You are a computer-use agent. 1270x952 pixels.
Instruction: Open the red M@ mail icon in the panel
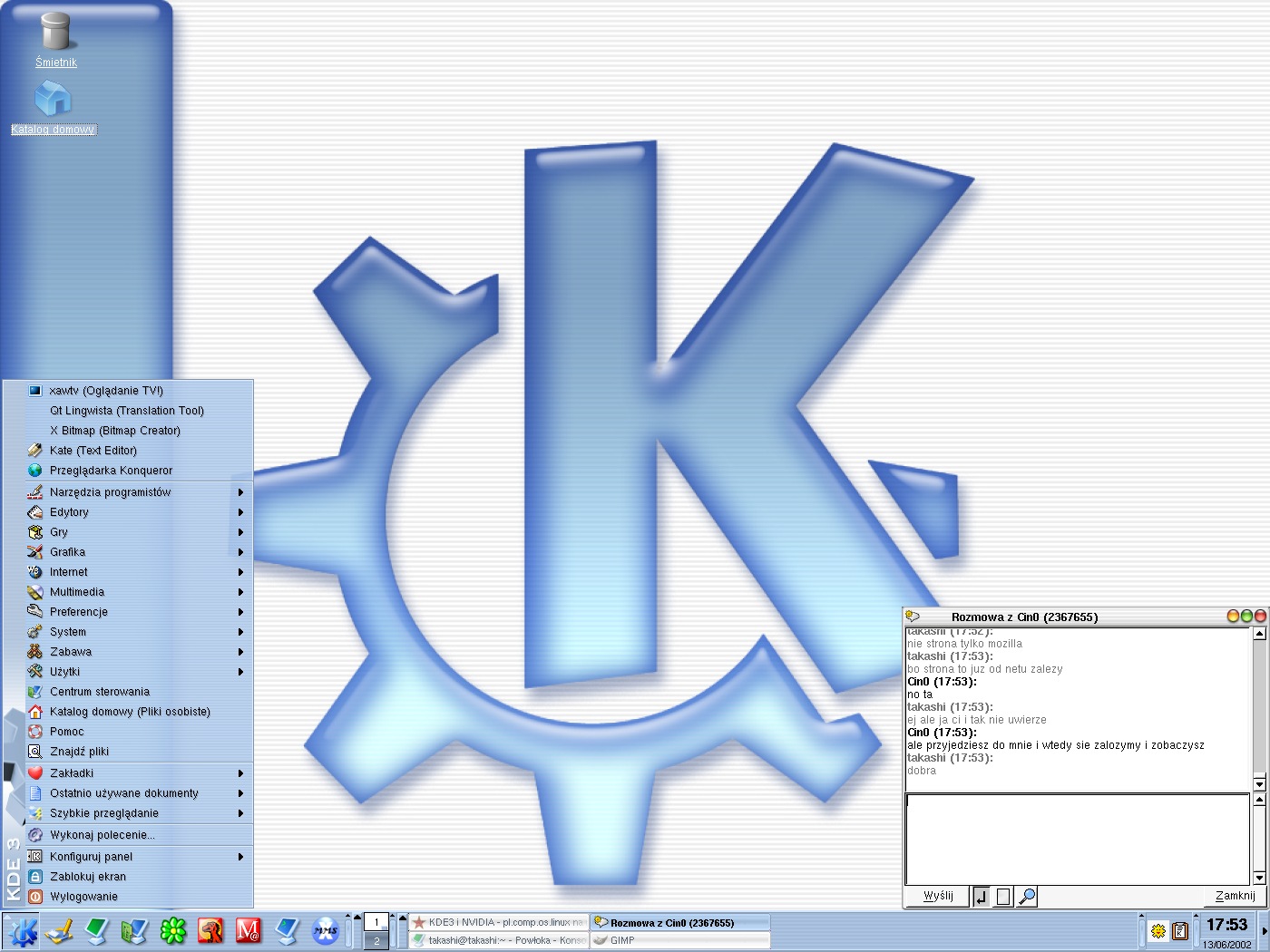(249, 931)
